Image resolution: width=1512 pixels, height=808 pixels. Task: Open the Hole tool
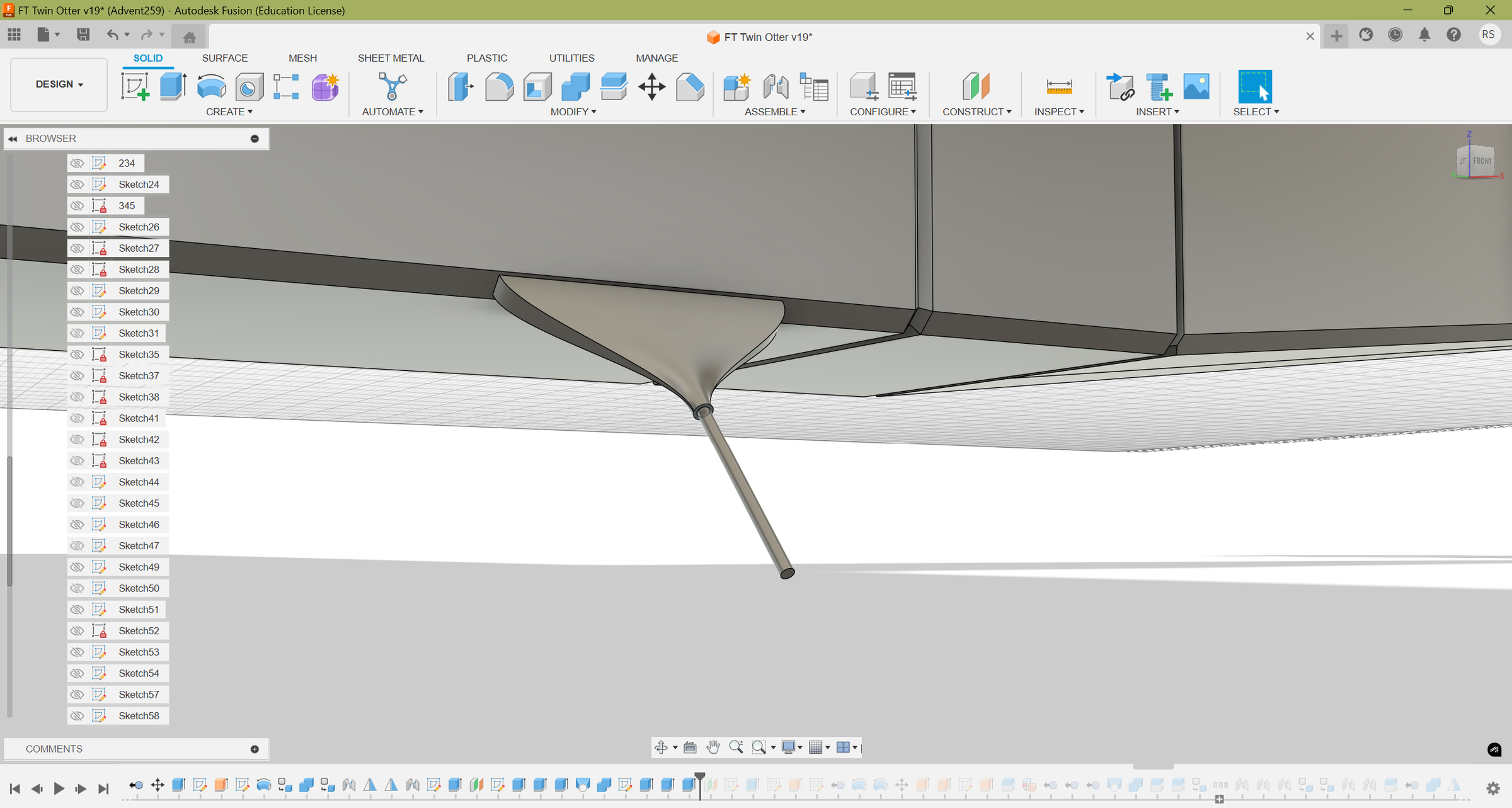pos(249,86)
